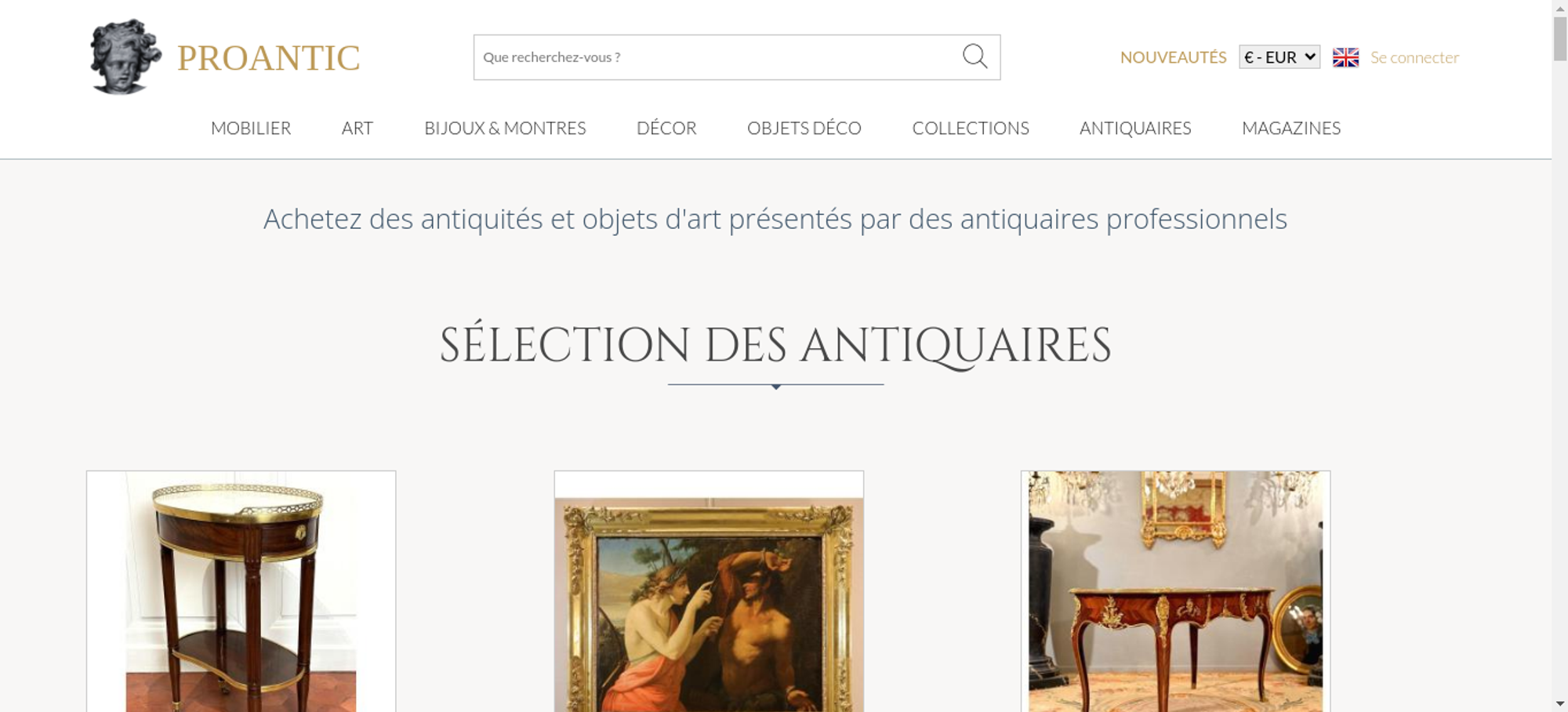Viewport: 1568px width, 712px height.
Task: Open the OBJETS DÉCO menu
Action: coord(804,128)
